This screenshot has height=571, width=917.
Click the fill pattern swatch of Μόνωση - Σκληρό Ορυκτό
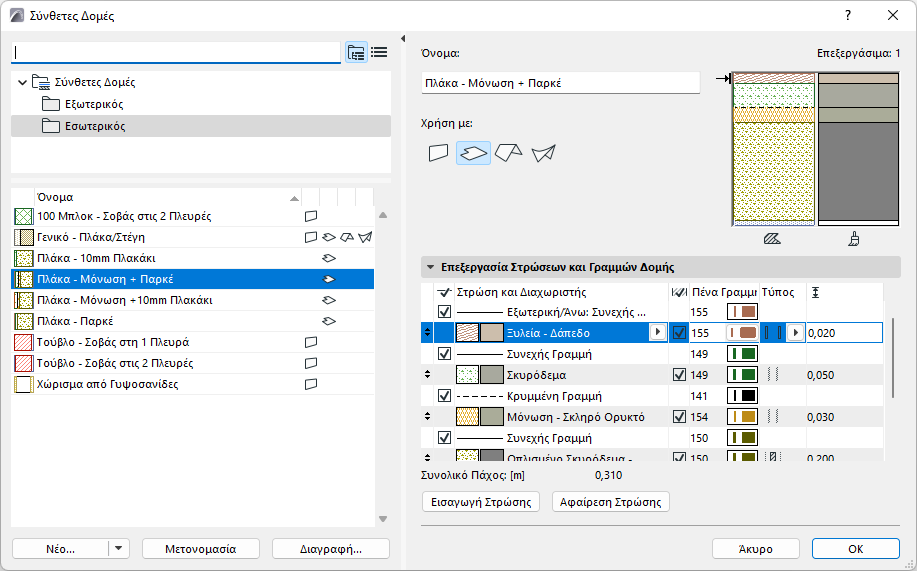pos(467,417)
